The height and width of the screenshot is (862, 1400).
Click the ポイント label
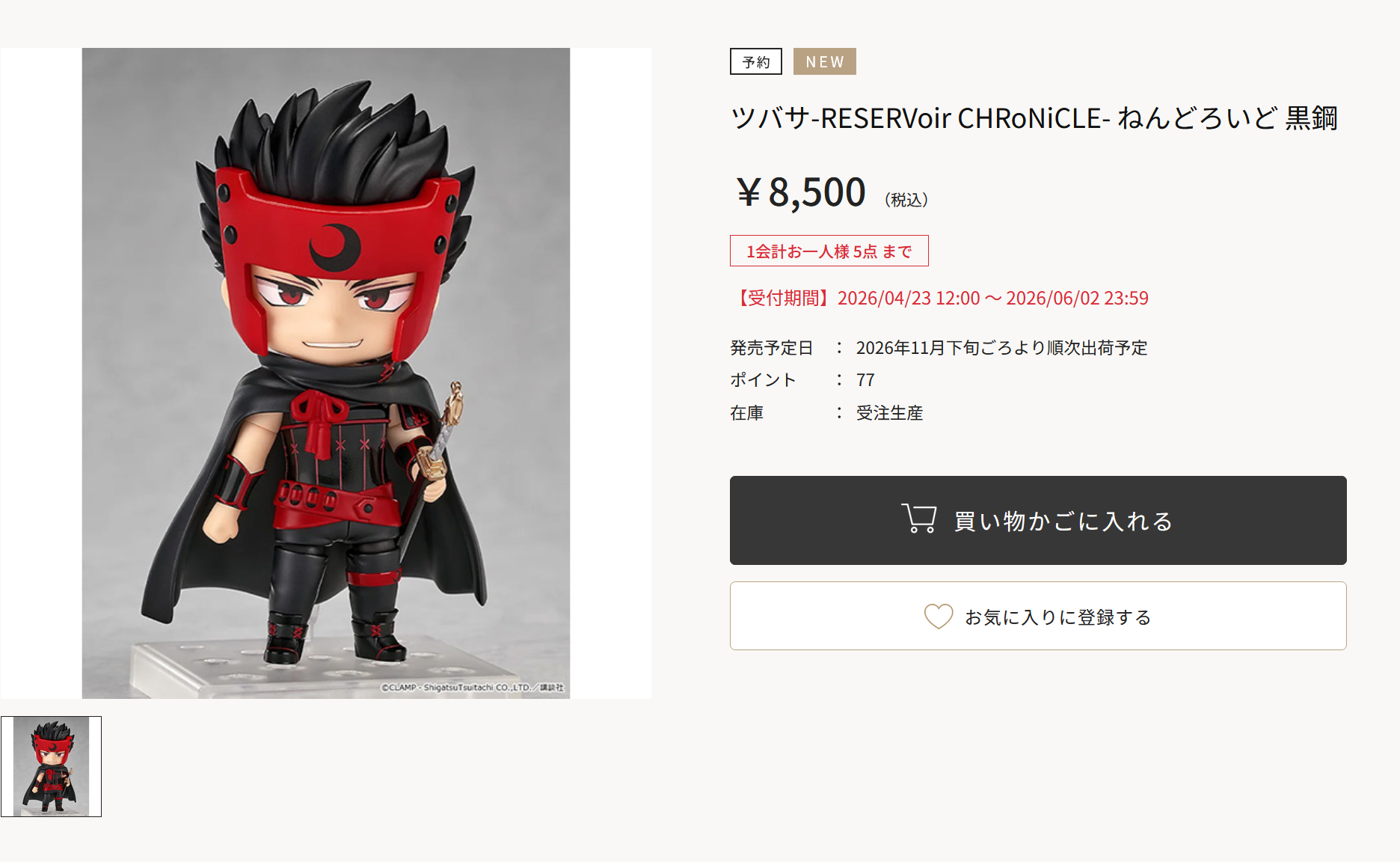point(763,380)
